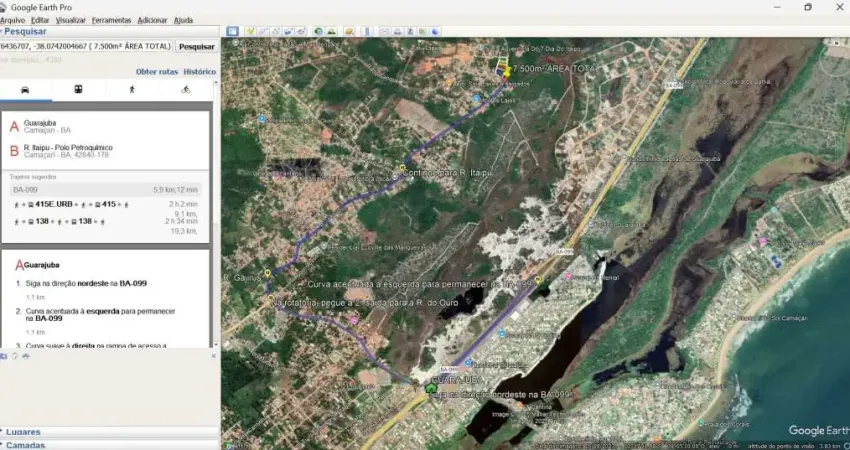
Task: Click the Pesquisar search button
Action: [x=196, y=46]
